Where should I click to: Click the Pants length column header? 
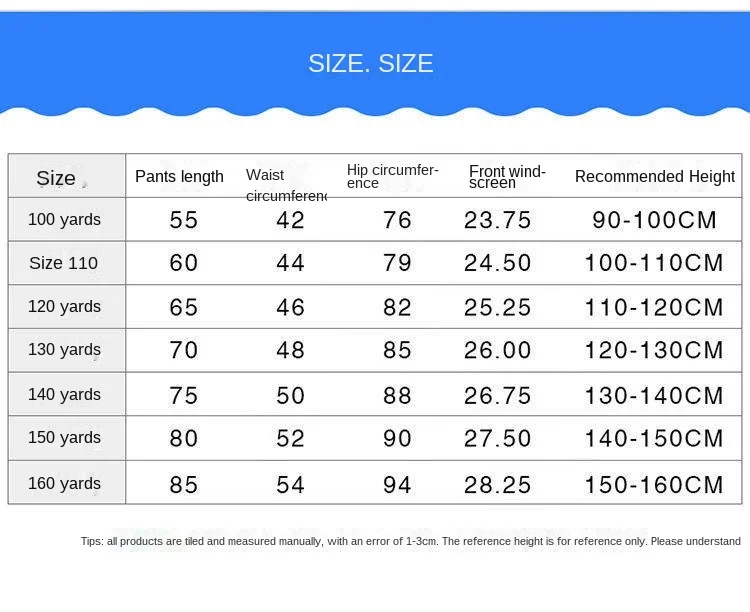click(180, 177)
